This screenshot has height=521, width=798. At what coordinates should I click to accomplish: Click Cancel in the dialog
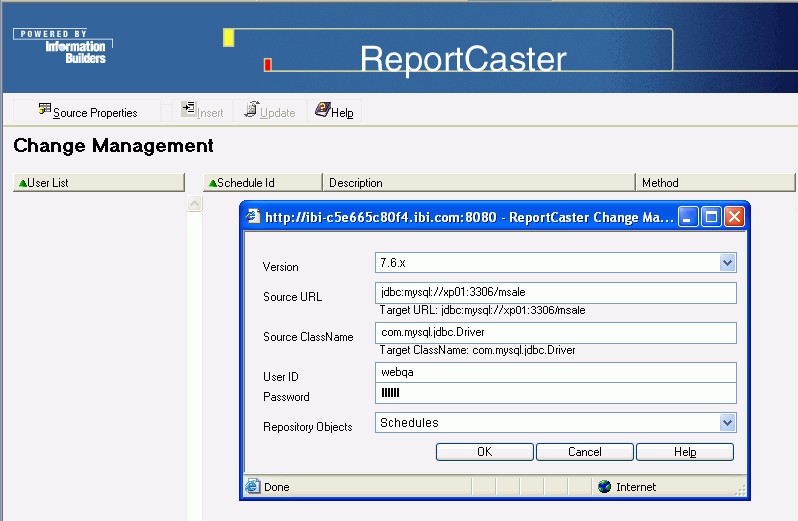585,452
